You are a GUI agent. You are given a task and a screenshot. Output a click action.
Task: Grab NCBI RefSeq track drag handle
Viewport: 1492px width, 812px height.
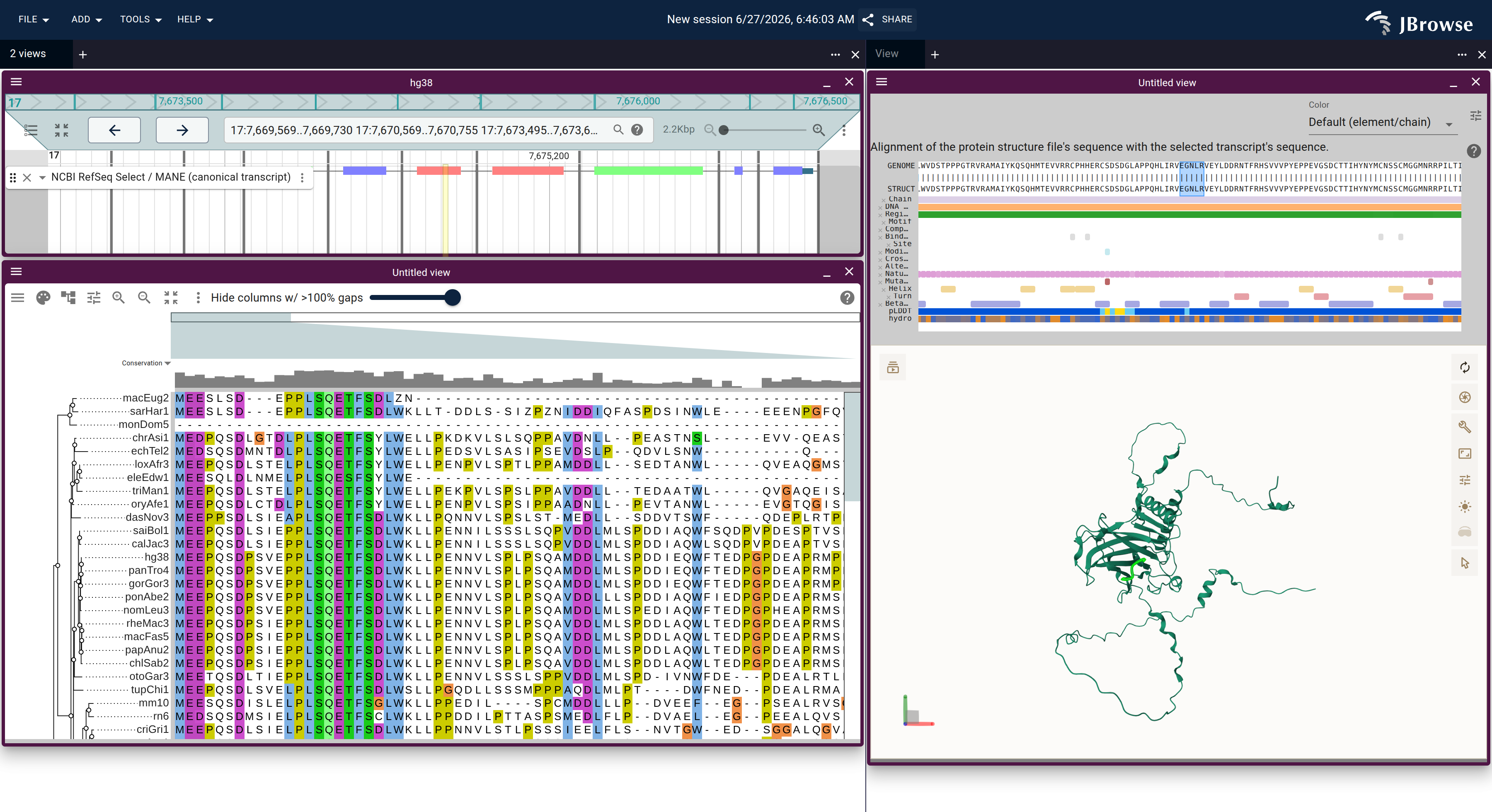click(13, 177)
